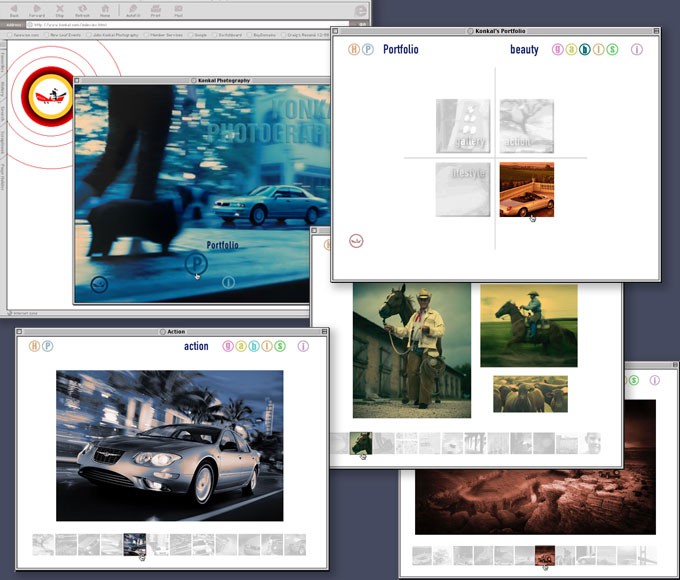Click the round P Portfolio icon on photo
This screenshot has height=580, width=680.
point(196,264)
